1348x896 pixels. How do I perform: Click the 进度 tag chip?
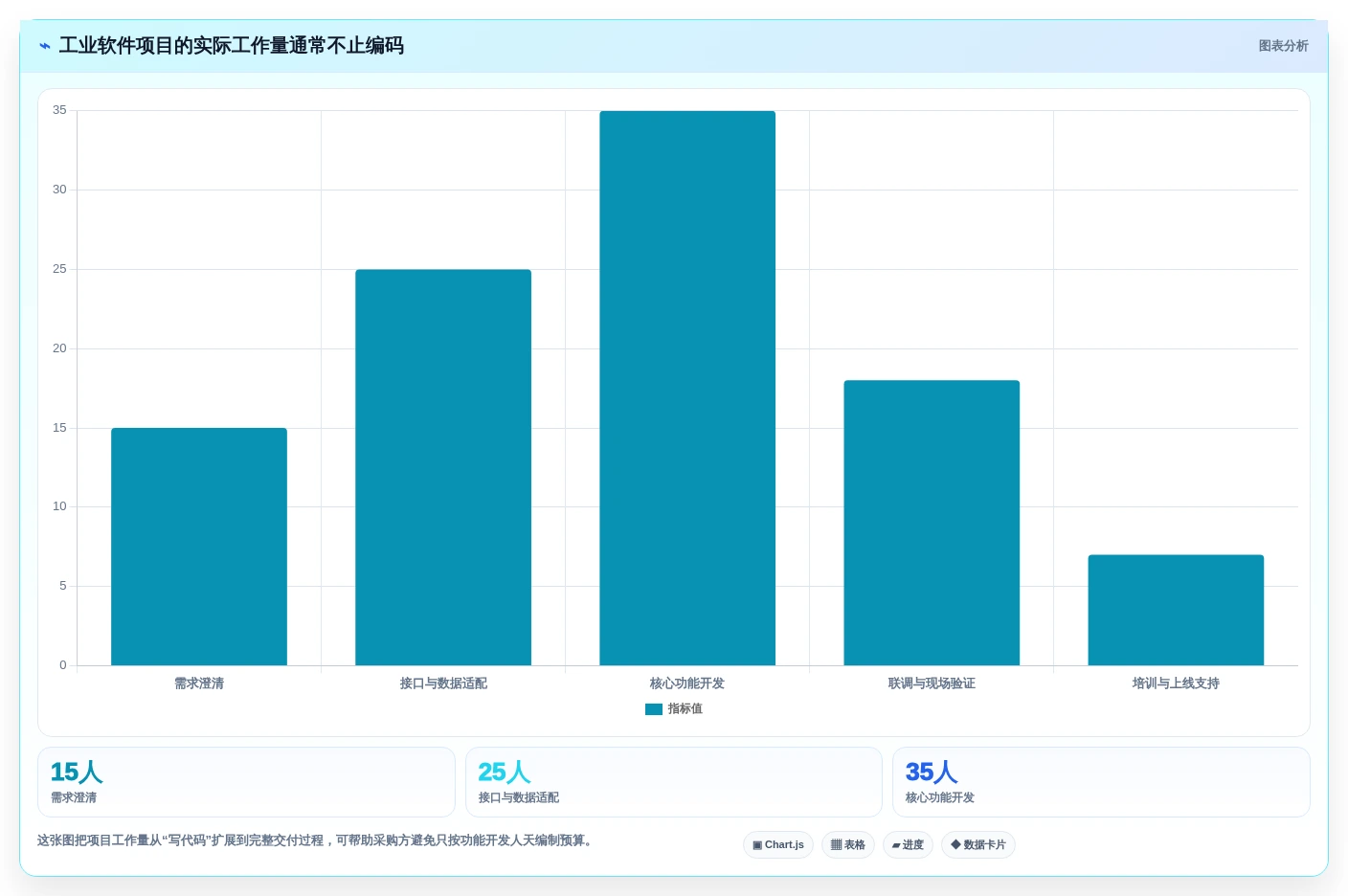coord(908,845)
